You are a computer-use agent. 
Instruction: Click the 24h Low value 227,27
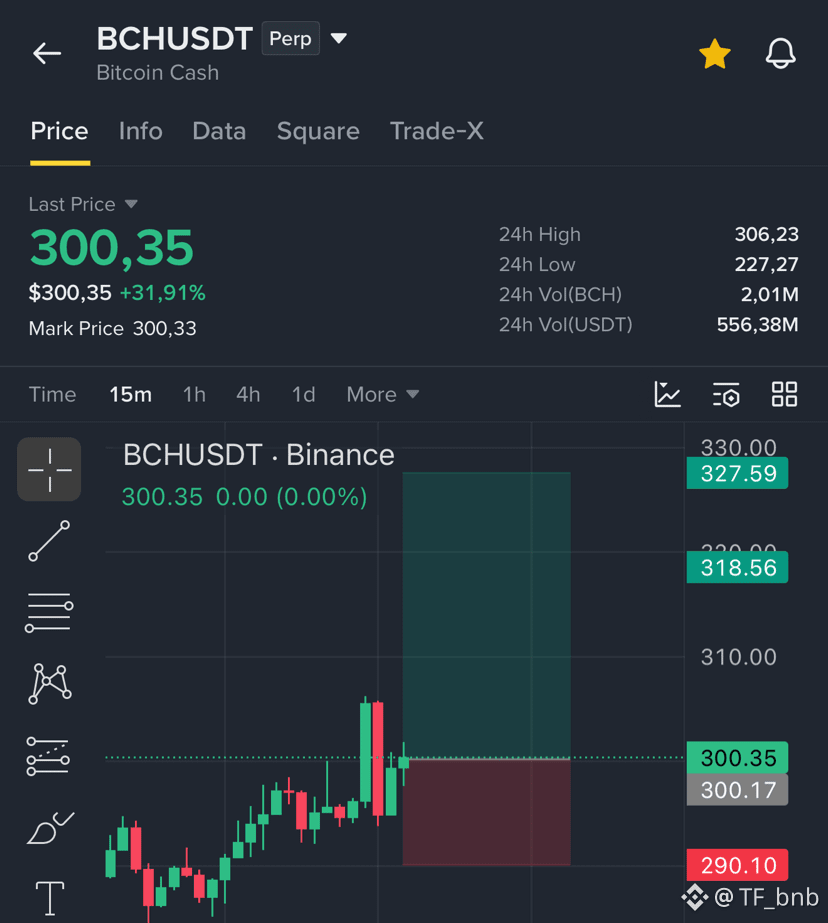pos(766,264)
